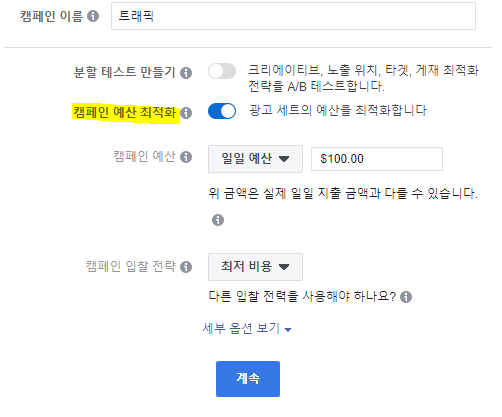Screen dimensions: 502x417
Task: Click info icon beside 캠페인 입찰 전략
Action: point(186,267)
